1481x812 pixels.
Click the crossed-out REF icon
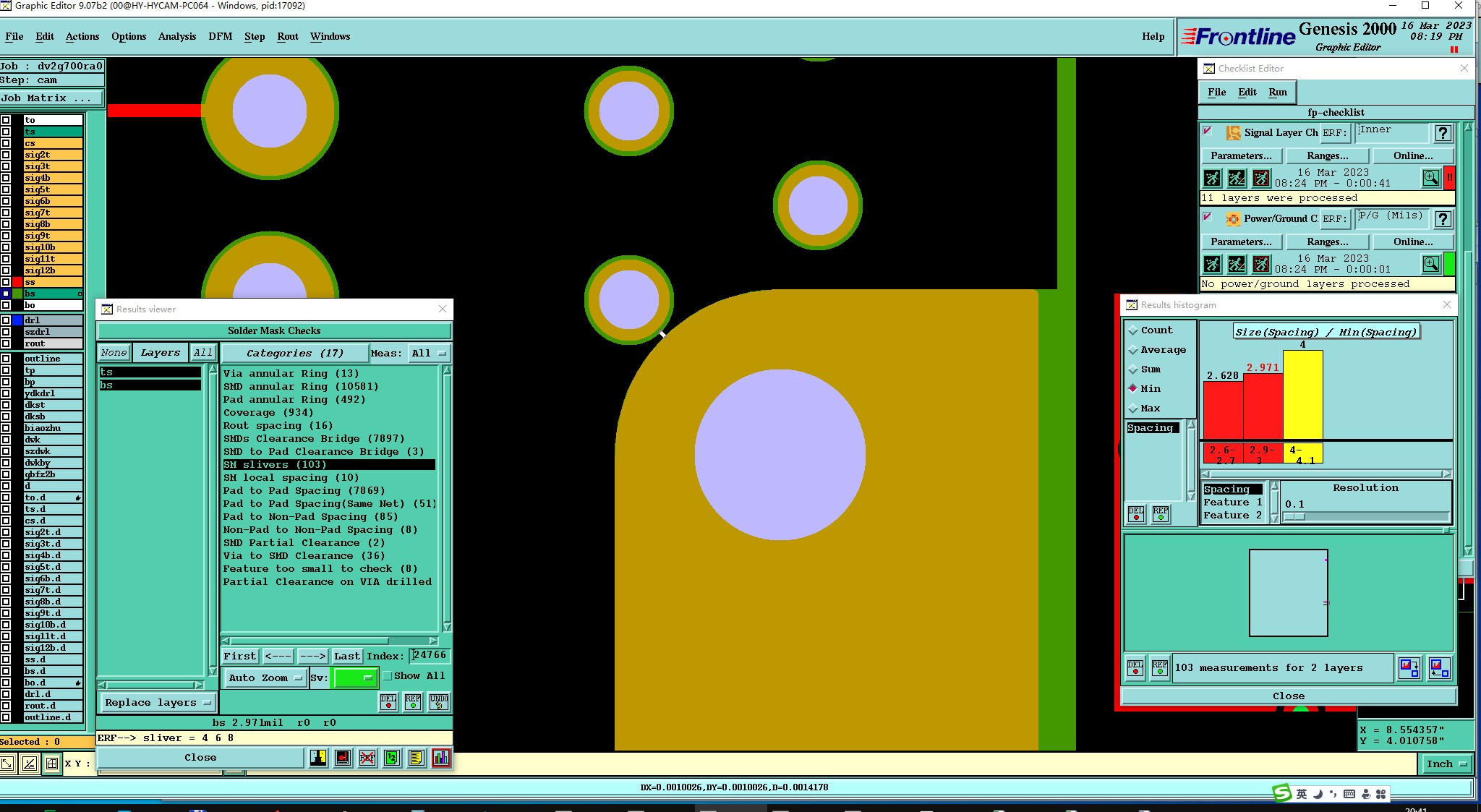coord(367,758)
